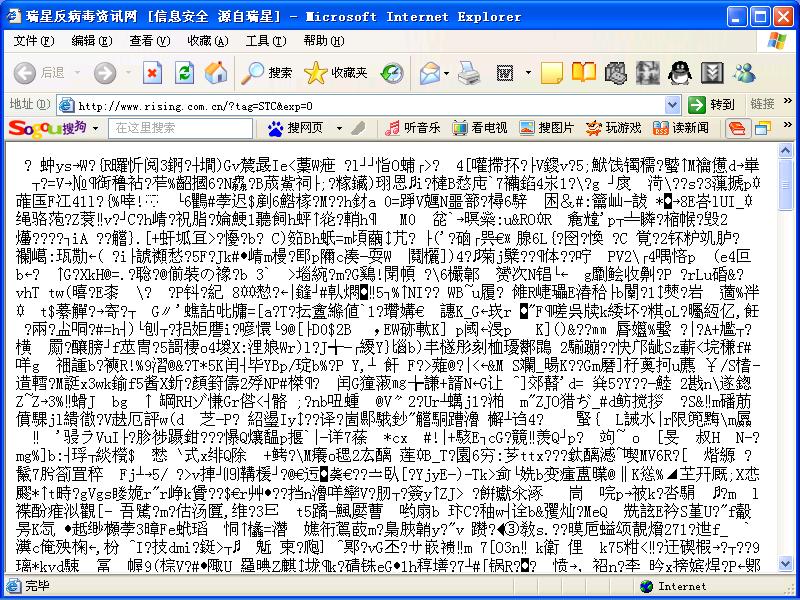This screenshot has height=600, width=800.
Task: Click the Windows flag logo
Action: pos(777,41)
